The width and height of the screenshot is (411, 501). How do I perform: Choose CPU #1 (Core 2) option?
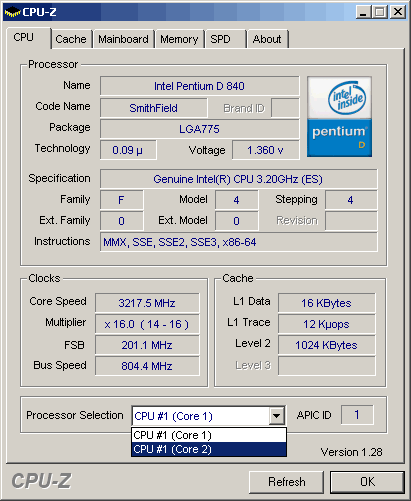coord(209,449)
